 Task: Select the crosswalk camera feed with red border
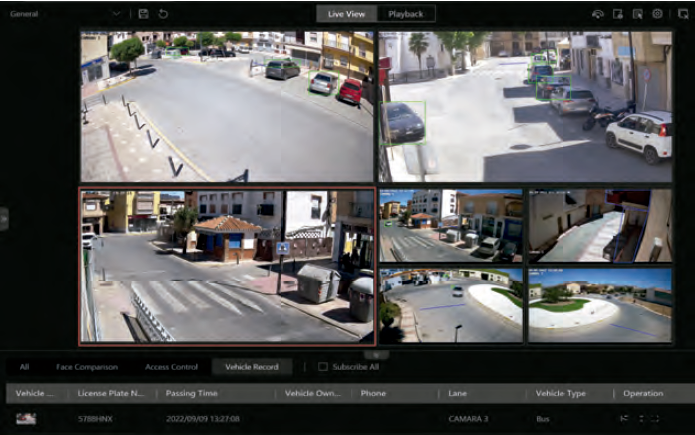tap(227, 266)
